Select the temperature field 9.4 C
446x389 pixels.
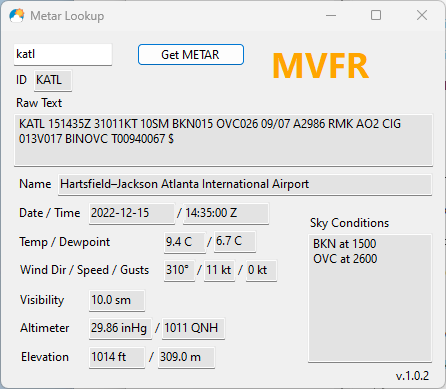click(185, 242)
